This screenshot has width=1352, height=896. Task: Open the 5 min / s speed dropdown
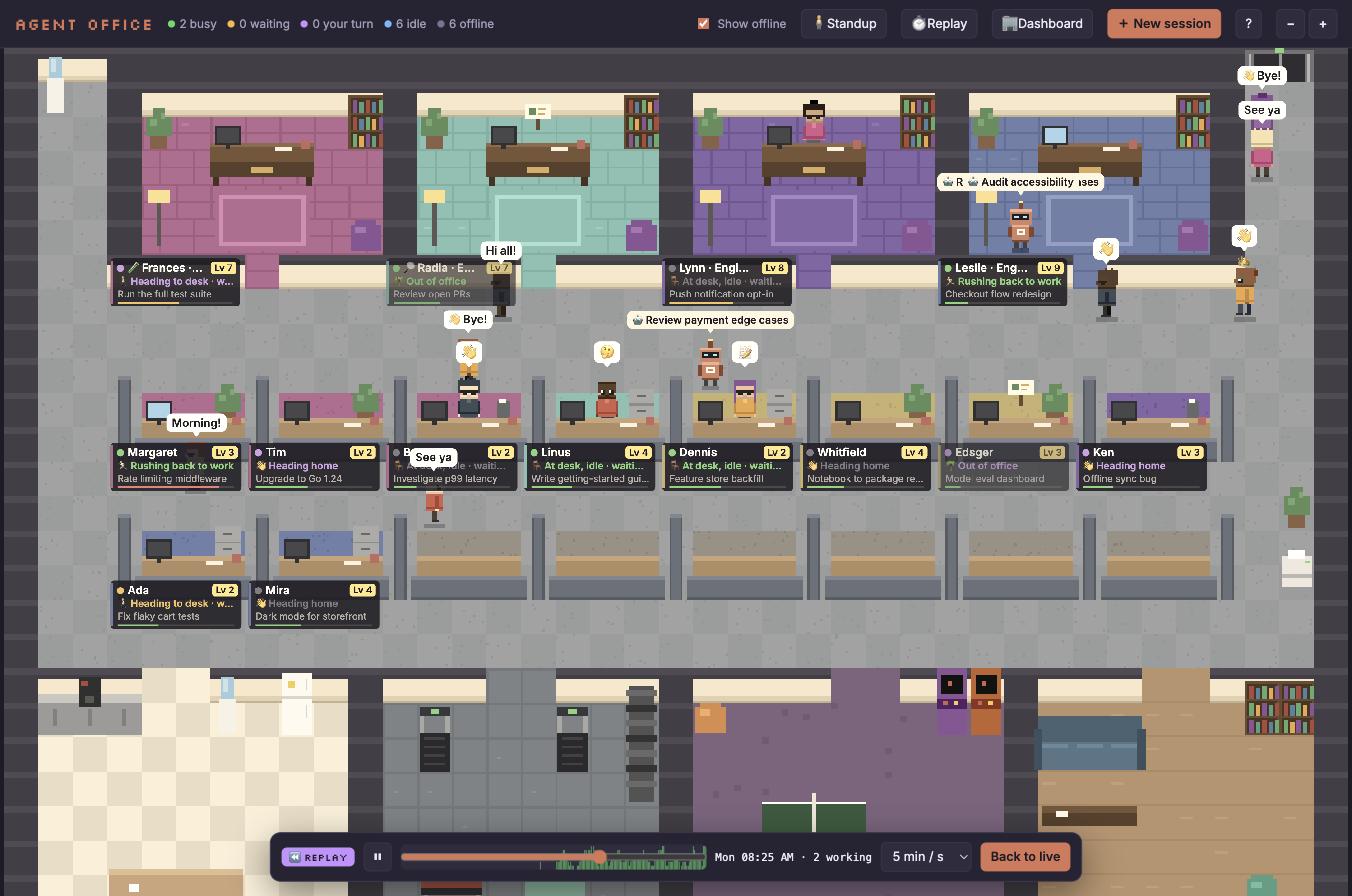[x=926, y=857]
